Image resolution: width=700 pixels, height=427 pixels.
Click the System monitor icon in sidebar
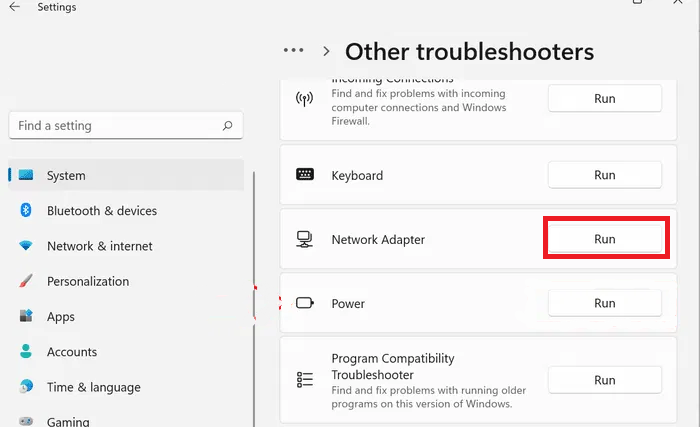pyautogui.click(x=26, y=175)
